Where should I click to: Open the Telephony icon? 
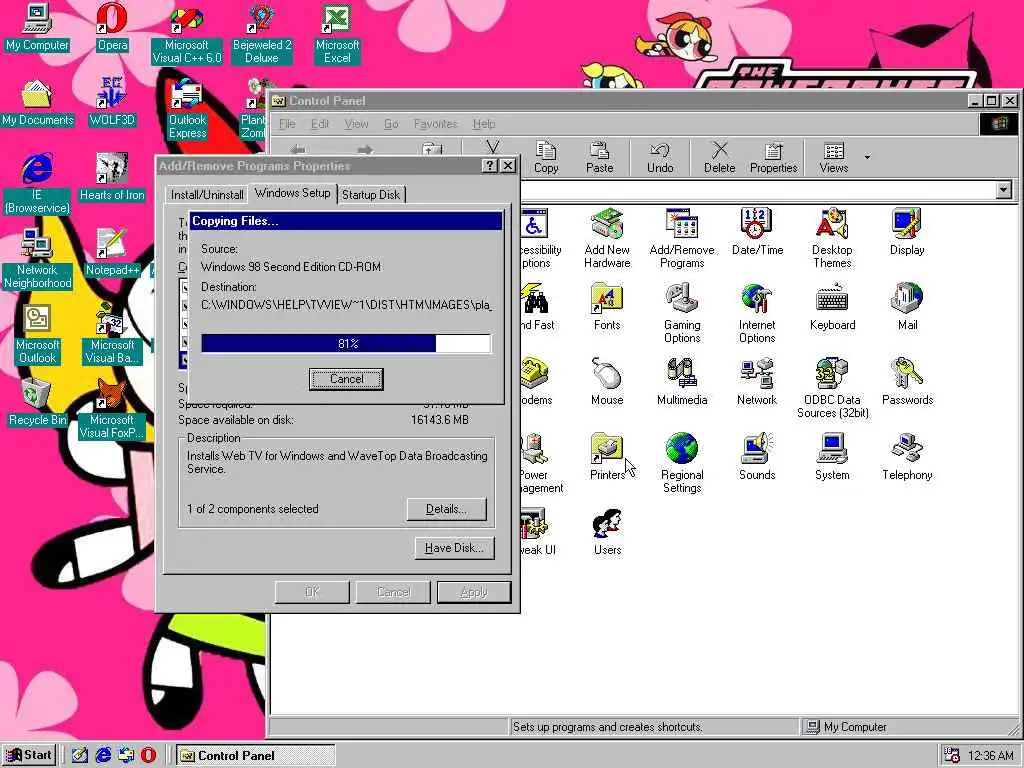[907, 457]
